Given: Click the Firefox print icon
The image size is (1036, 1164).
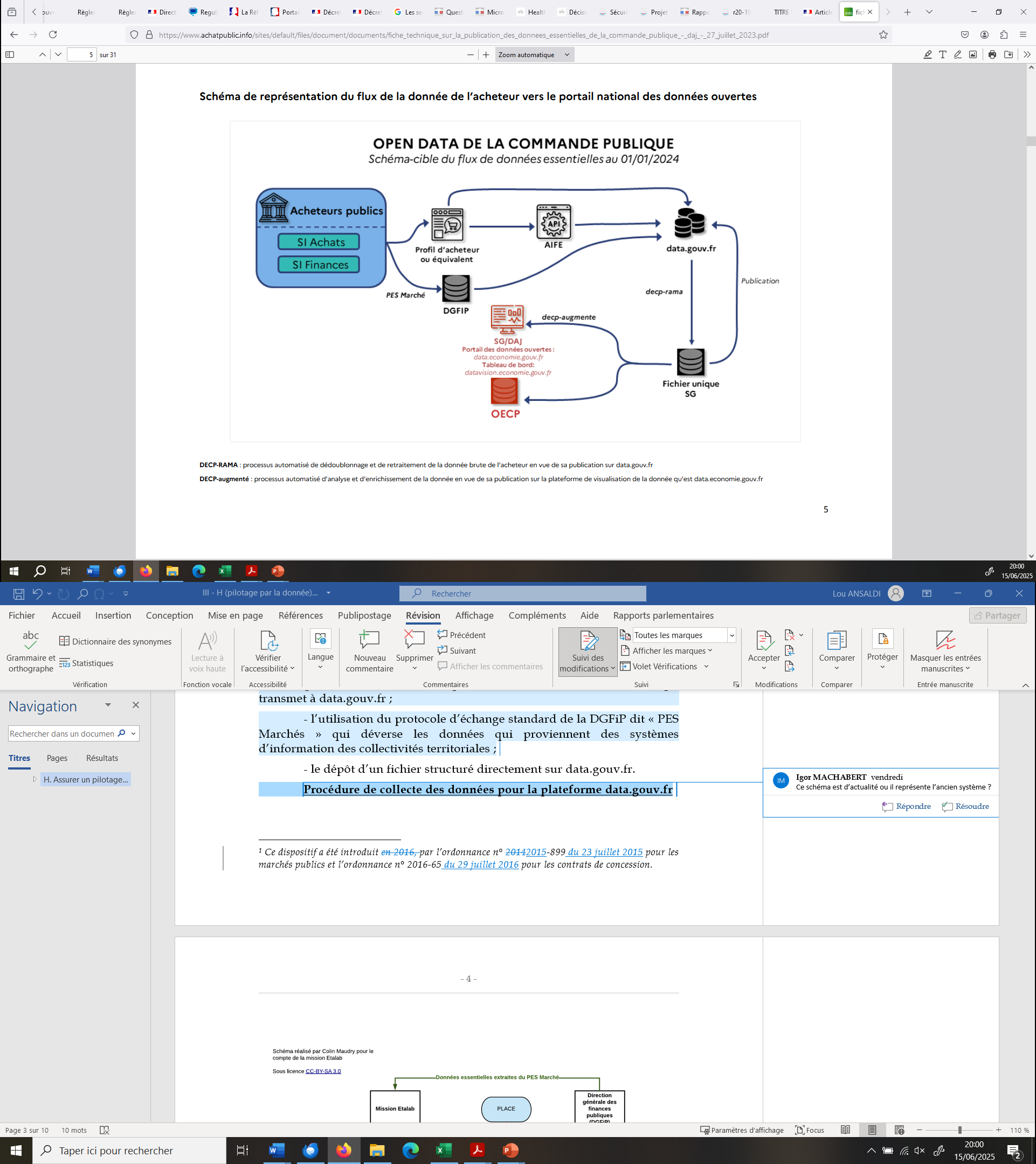Looking at the screenshot, I should coord(992,54).
